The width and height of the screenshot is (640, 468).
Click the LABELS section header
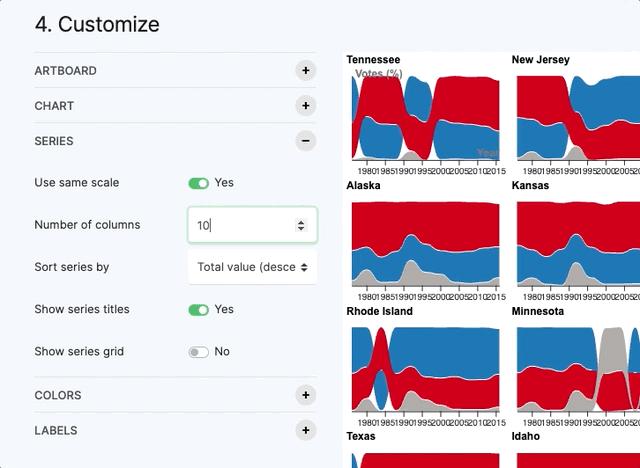pos(56,431)
